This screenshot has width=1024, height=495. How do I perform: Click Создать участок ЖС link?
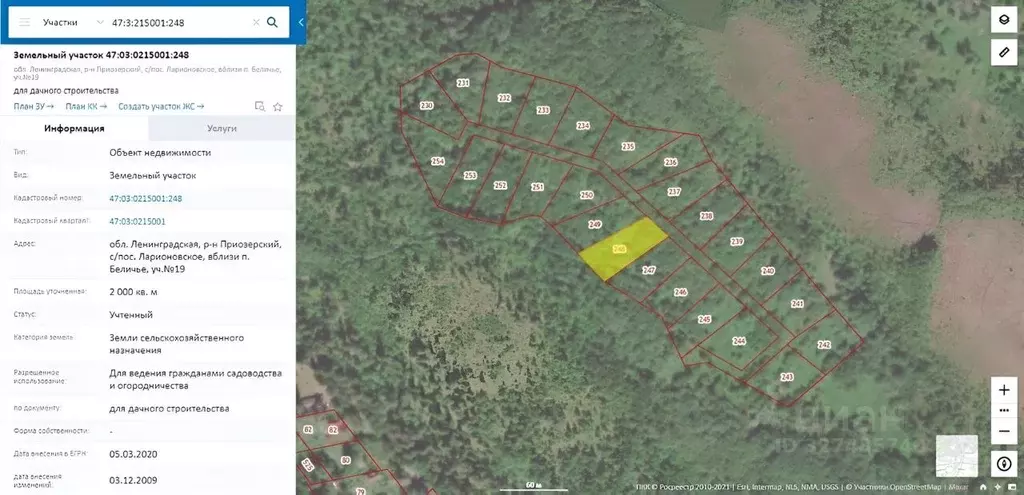click(160, 106)
